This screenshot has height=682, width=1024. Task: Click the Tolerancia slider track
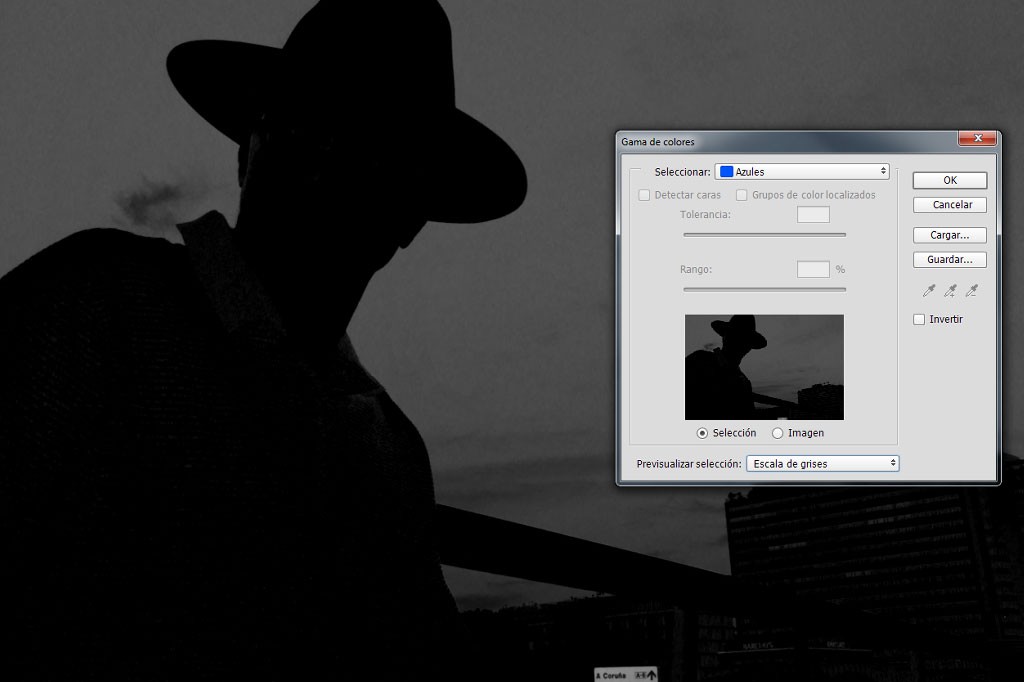[764, 235]
